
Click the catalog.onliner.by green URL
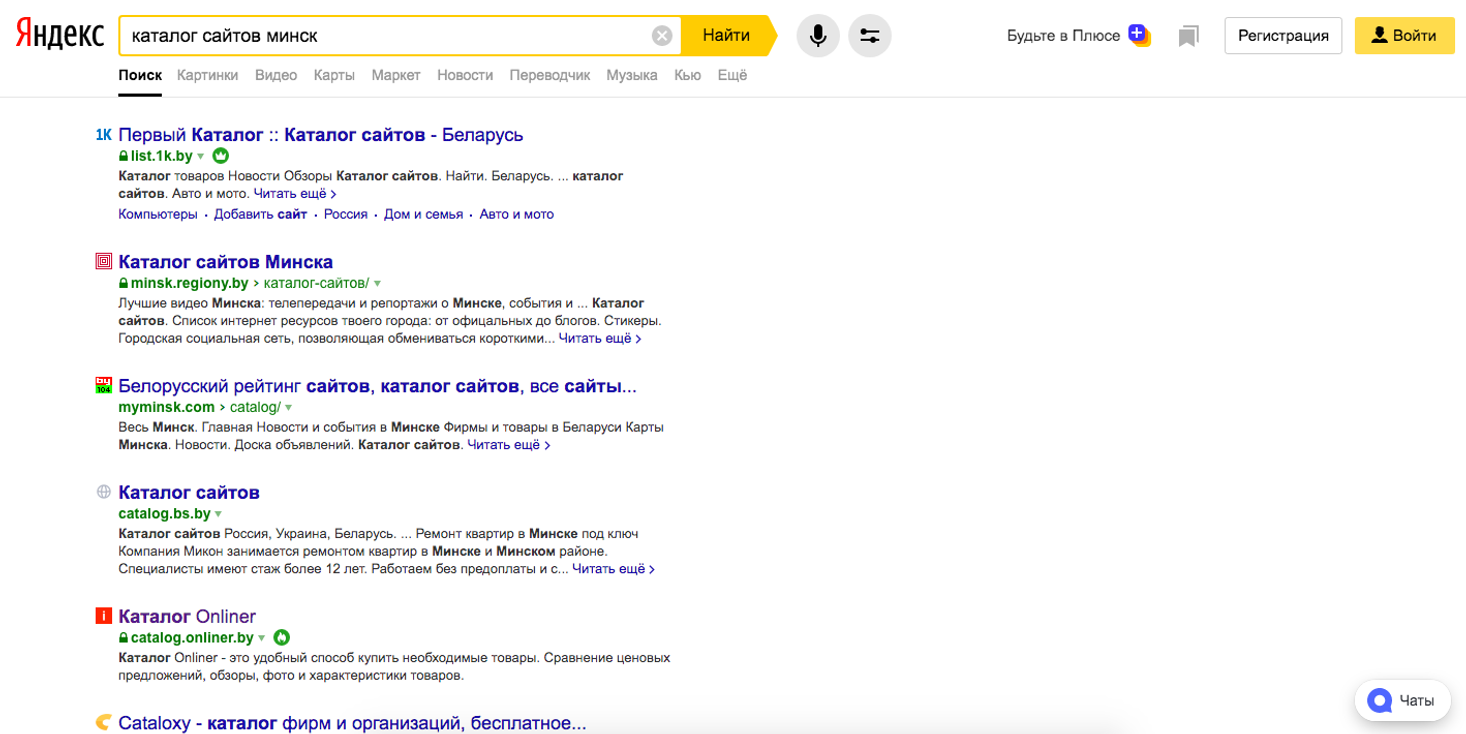(x=192, y=637)
